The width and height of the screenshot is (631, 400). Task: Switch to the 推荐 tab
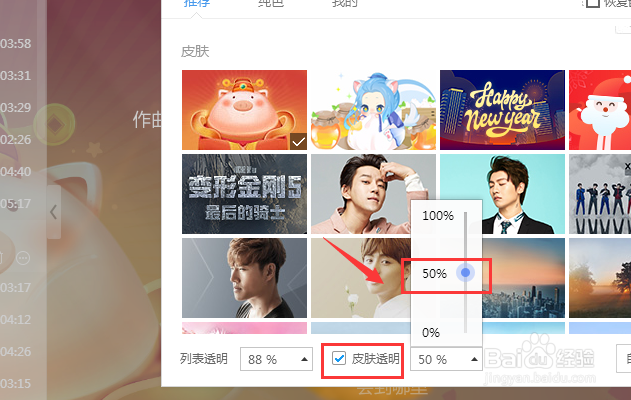[196, 4]
